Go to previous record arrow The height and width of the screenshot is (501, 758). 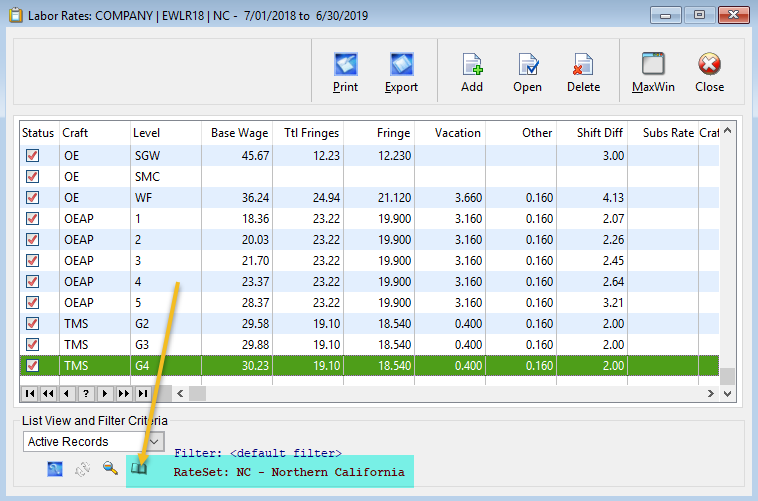67,394
